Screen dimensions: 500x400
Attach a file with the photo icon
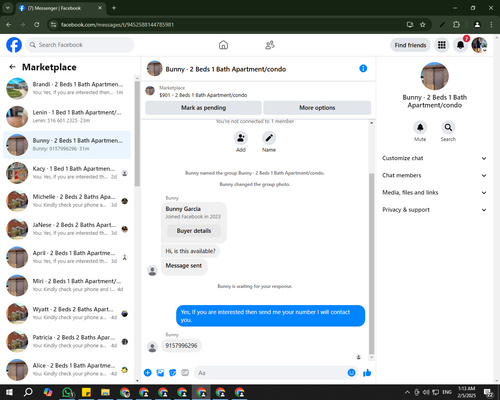(x=160, y=373)
